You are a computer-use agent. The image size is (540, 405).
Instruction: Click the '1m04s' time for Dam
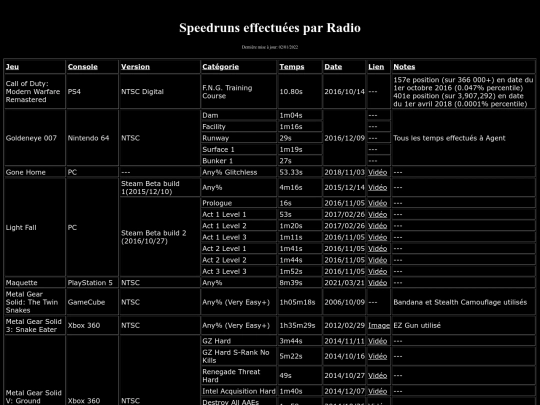point(300,115)
